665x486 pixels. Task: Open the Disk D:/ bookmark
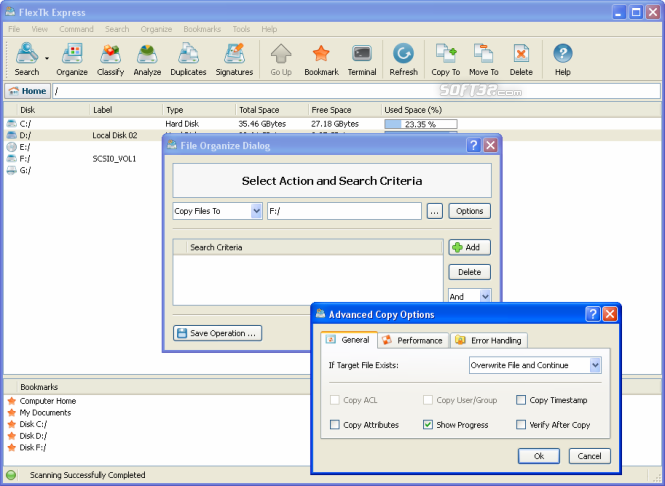[x=34, y=436]
